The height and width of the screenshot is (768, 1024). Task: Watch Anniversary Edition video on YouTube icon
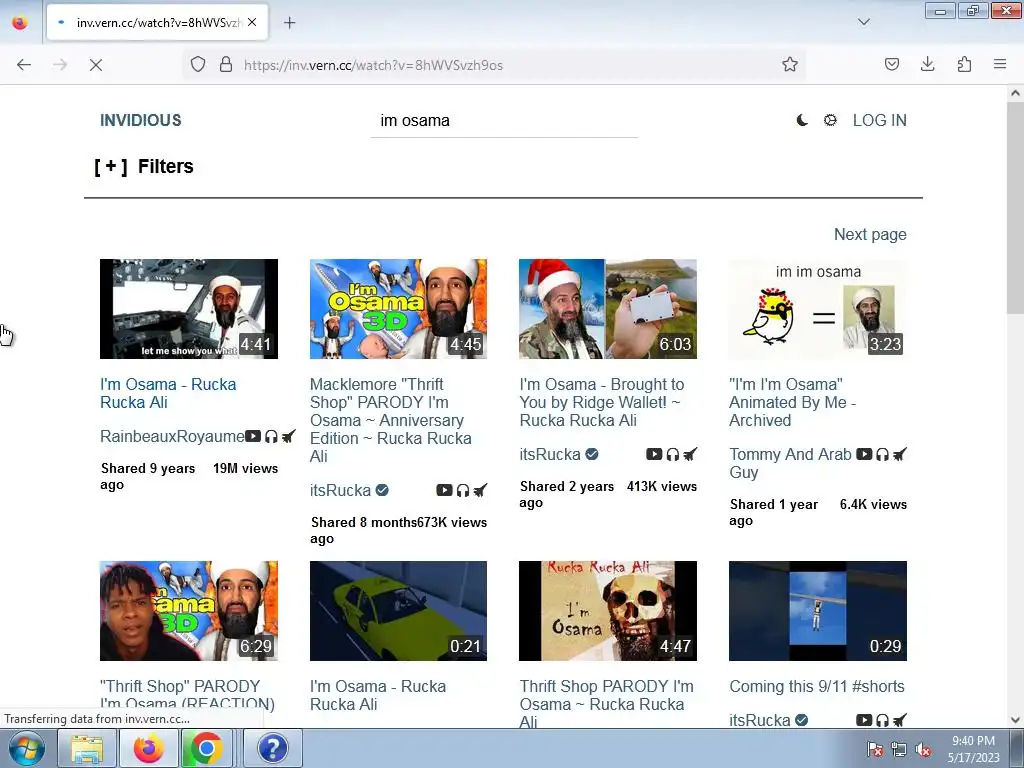(444, 490)
